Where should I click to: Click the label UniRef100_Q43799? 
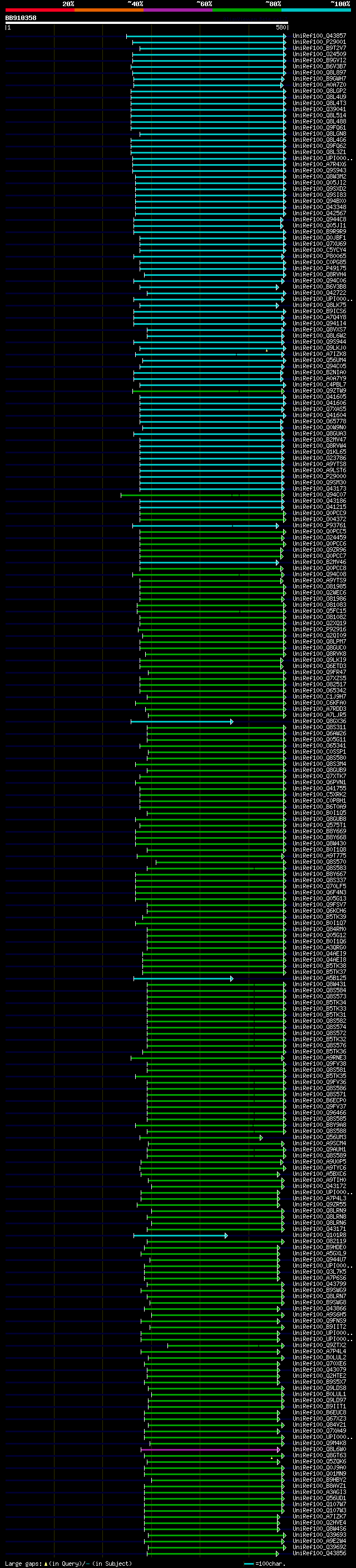pyautogui.click(x=319, y=1284)
